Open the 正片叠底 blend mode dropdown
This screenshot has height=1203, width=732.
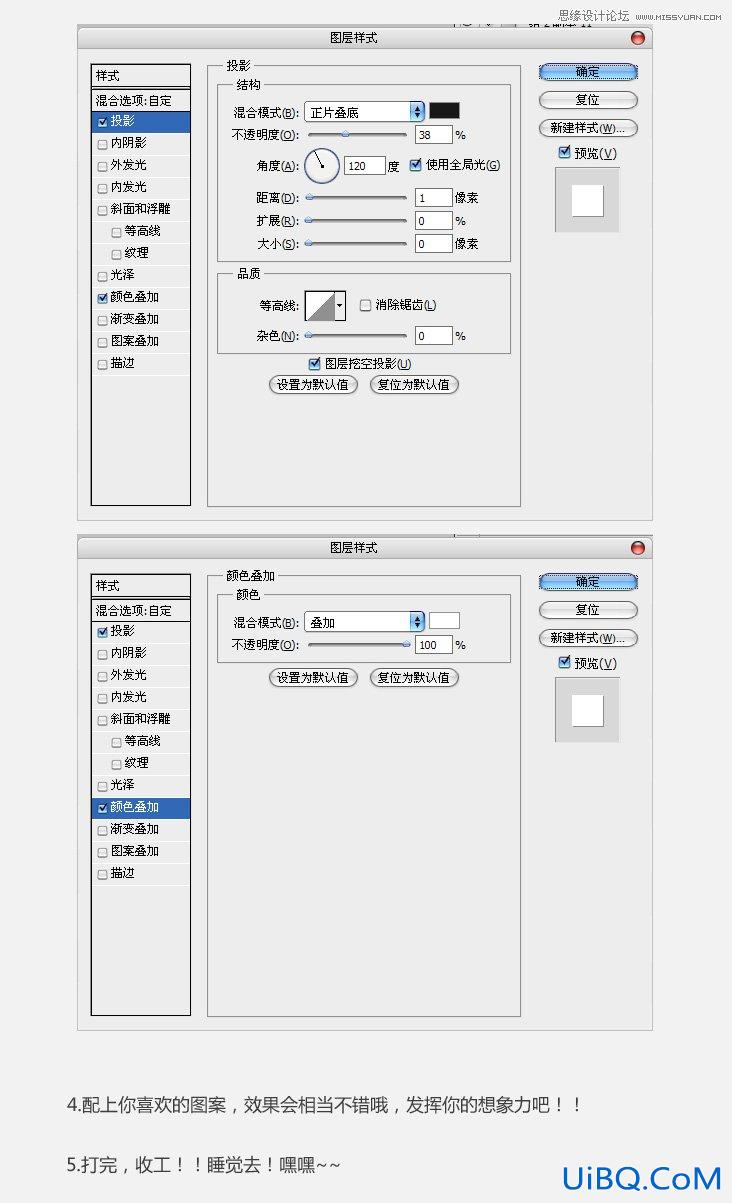coord(364,112)
